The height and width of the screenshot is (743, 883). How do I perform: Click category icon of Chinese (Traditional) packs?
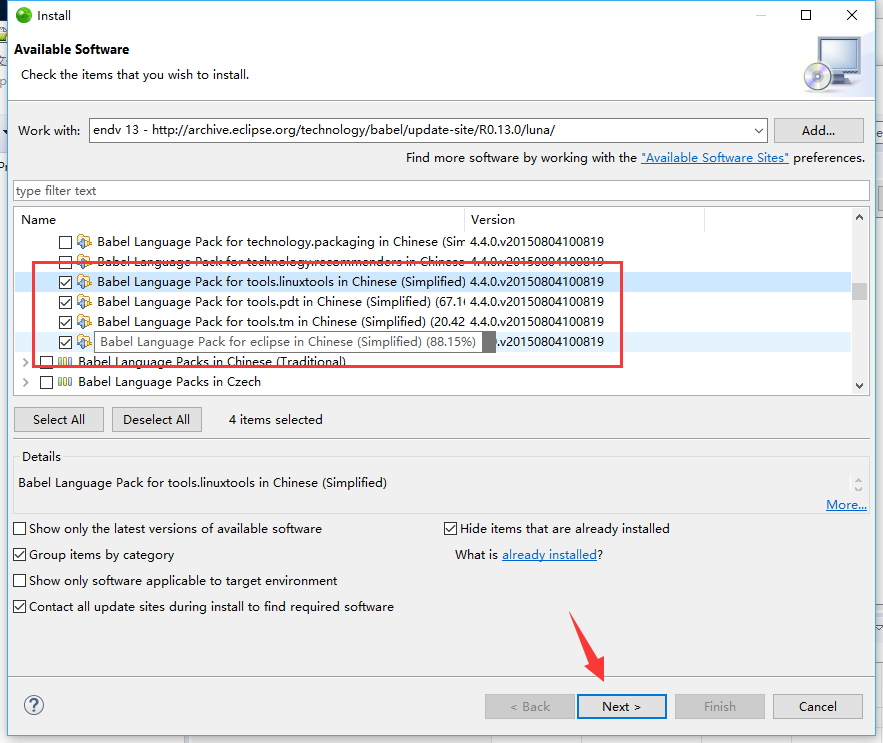click(65, 362)
